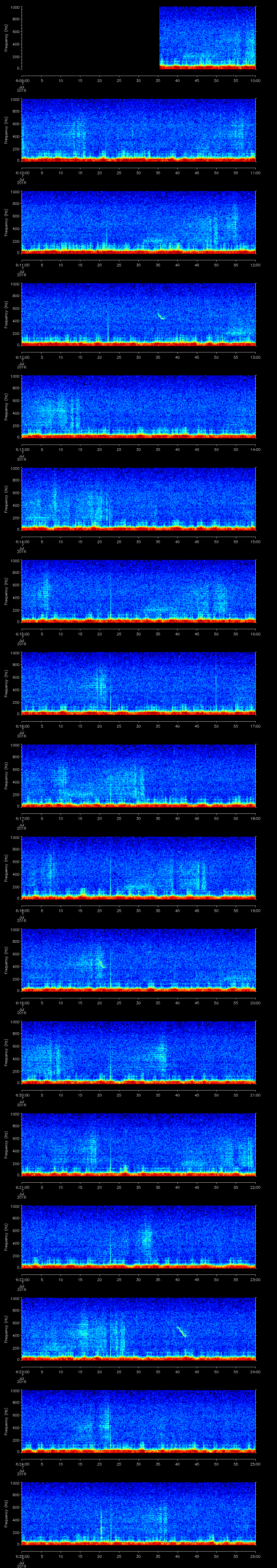Click the Frequency (Hz) axis label of the bottom spectrogram
This screenshot has width=277, height=1568.
pyautogui.click(x=6, y=1513)
